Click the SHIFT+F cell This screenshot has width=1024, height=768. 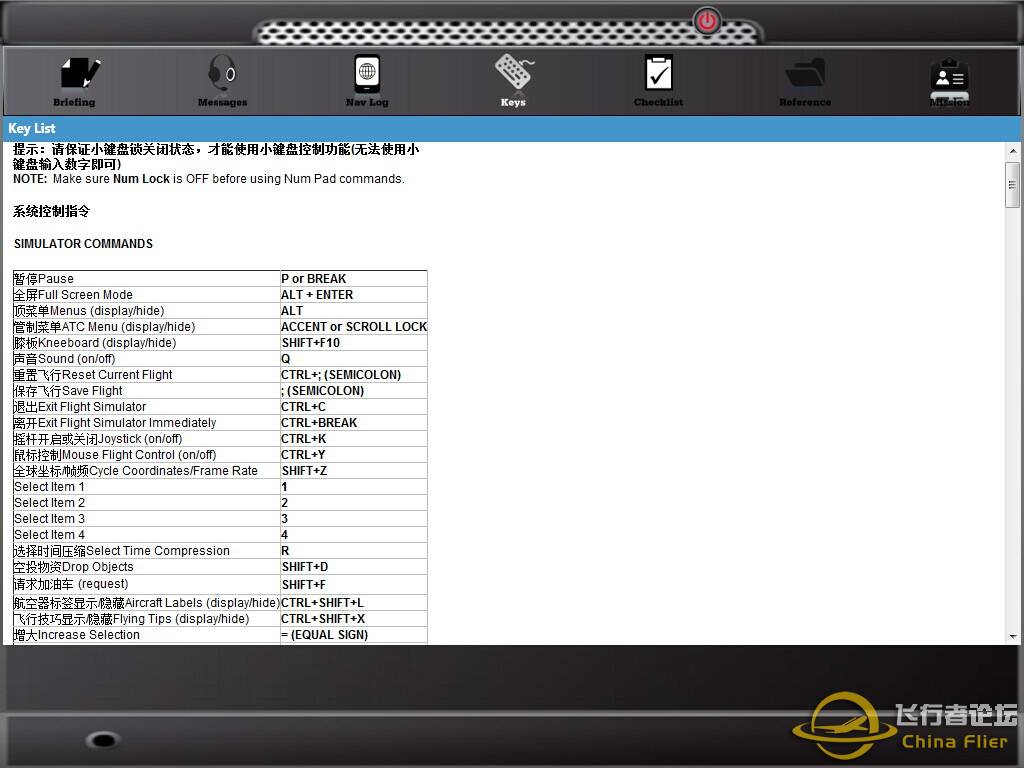[354, 584]
